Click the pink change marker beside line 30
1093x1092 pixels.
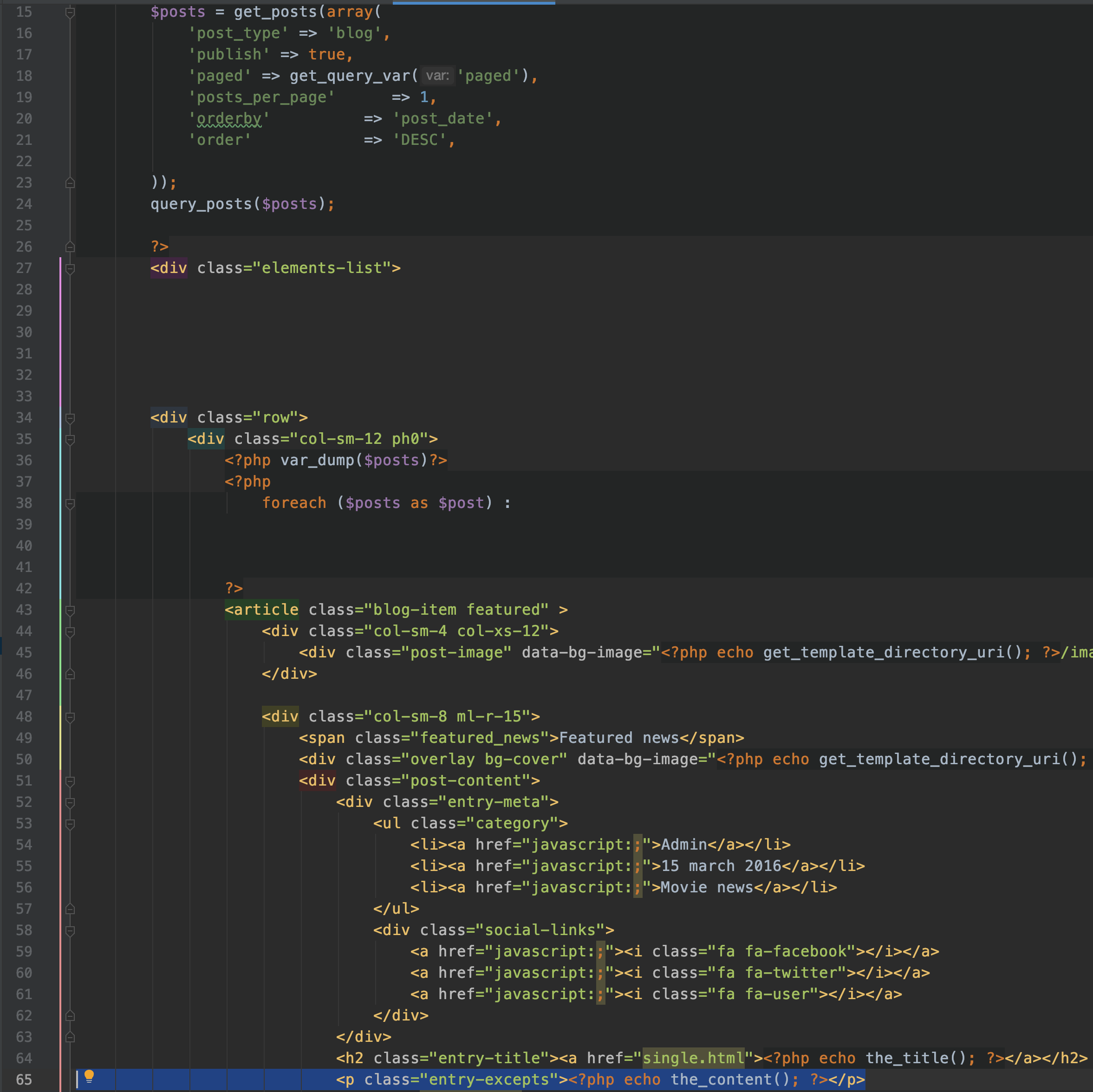point(60,332)
